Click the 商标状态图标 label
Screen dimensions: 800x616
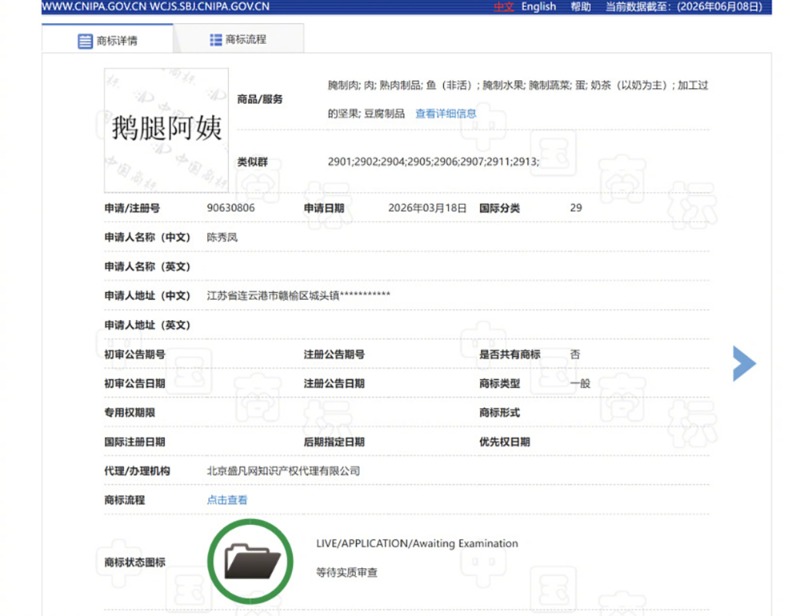point(135,562)
